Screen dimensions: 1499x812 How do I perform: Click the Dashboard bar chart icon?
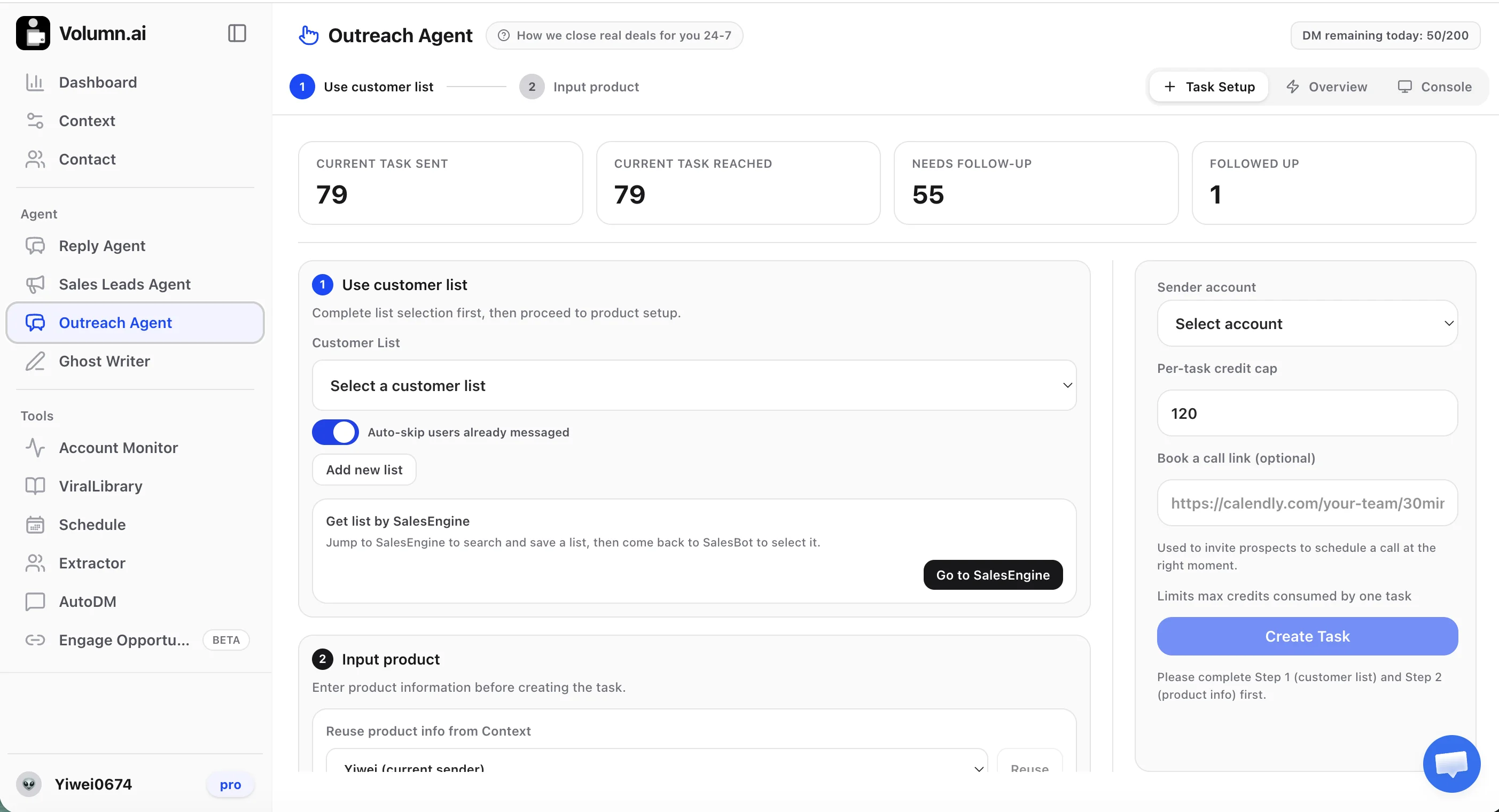[x=35, y=83]
